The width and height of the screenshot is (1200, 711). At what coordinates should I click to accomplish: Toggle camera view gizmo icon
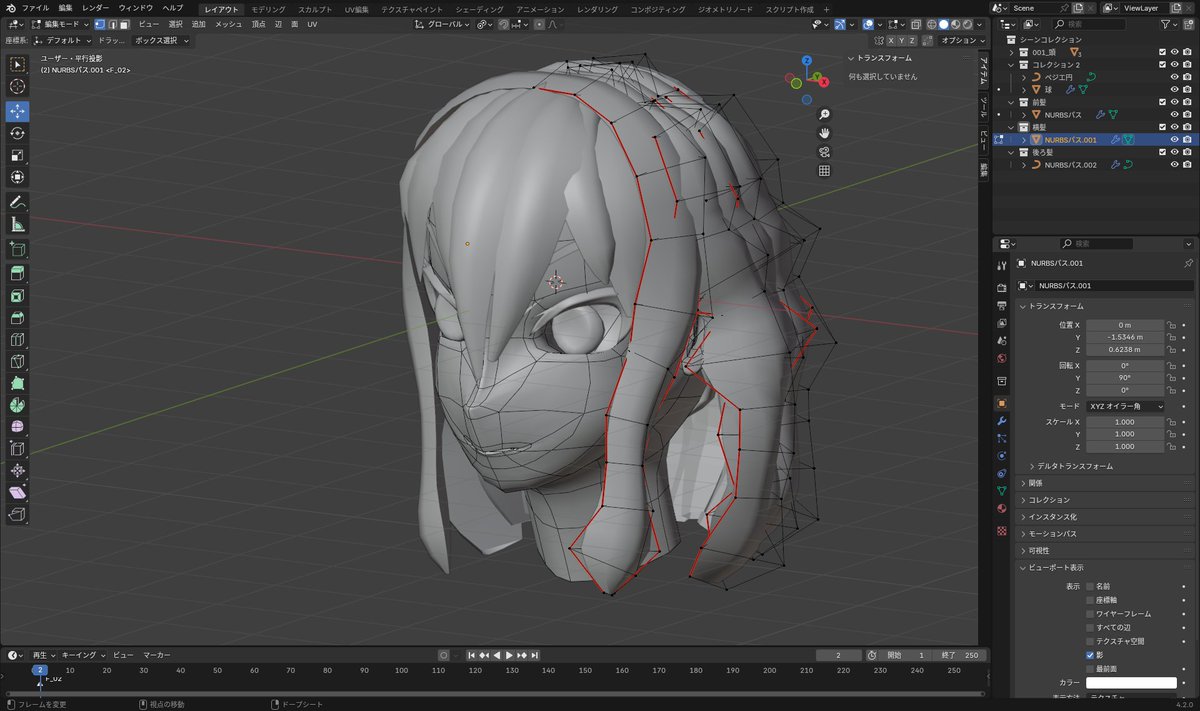824,152
